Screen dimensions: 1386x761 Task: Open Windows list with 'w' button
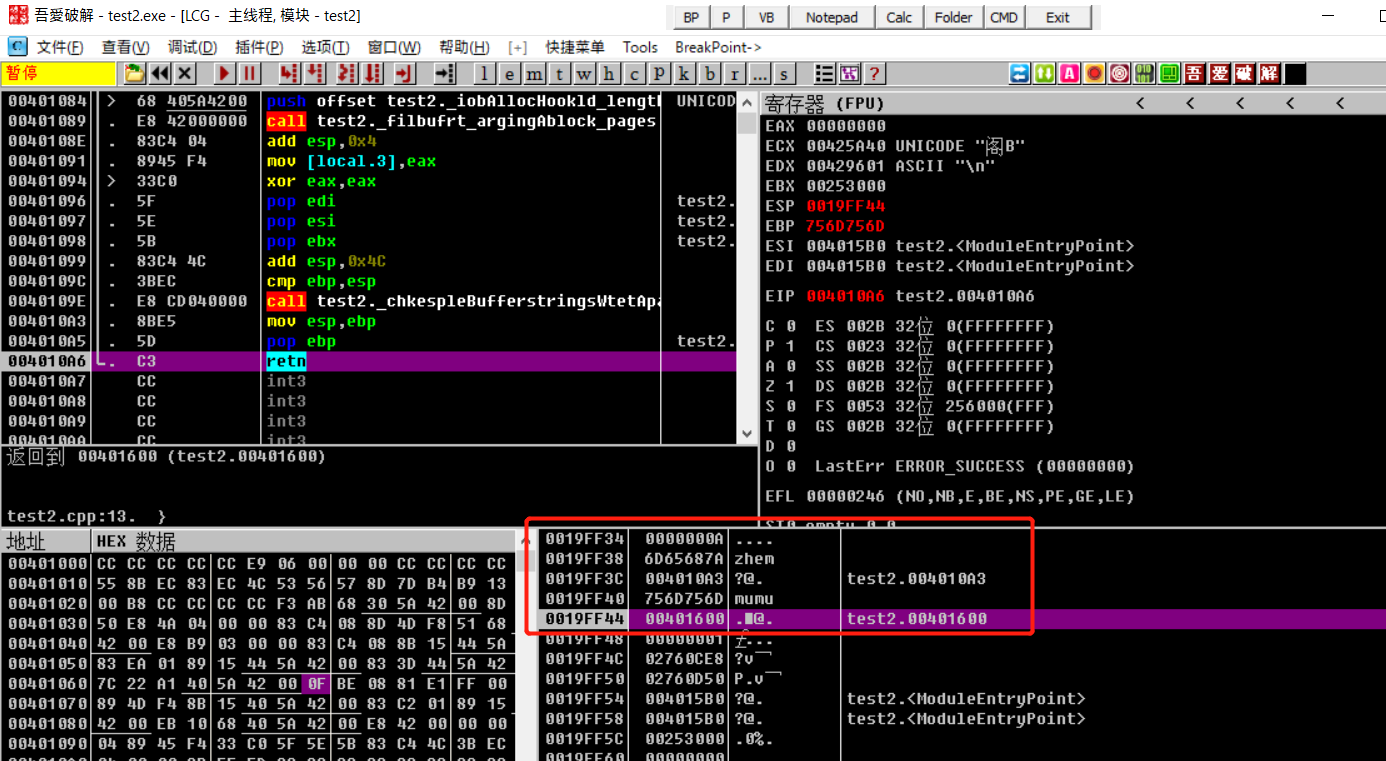[584, 74]
